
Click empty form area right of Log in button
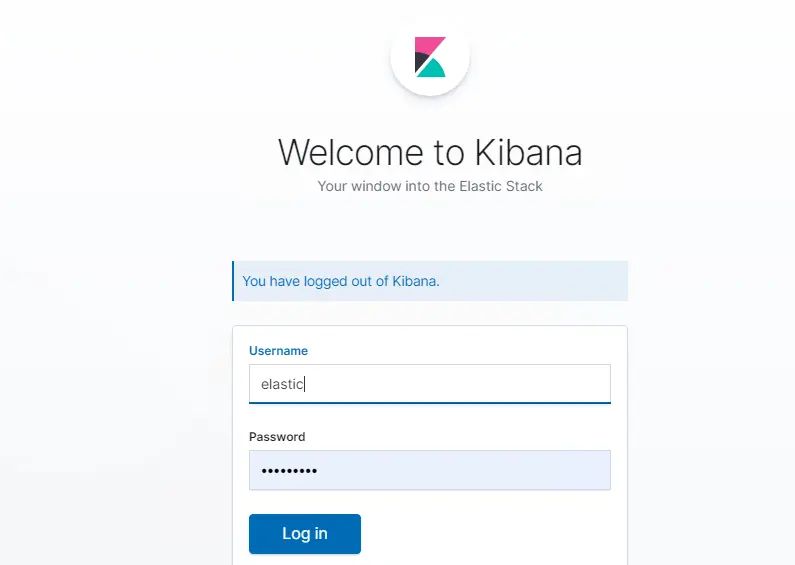click(x=490, y=534)
